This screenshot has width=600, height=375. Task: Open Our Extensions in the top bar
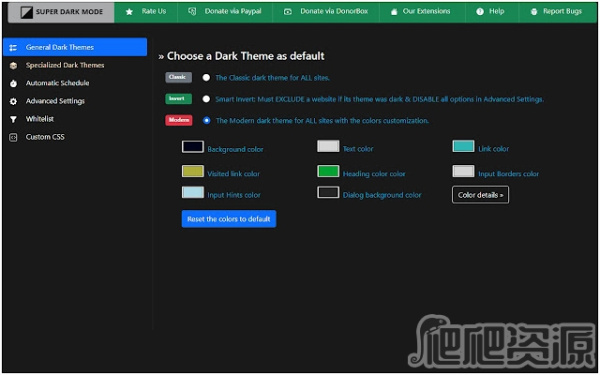click(422, 11)
